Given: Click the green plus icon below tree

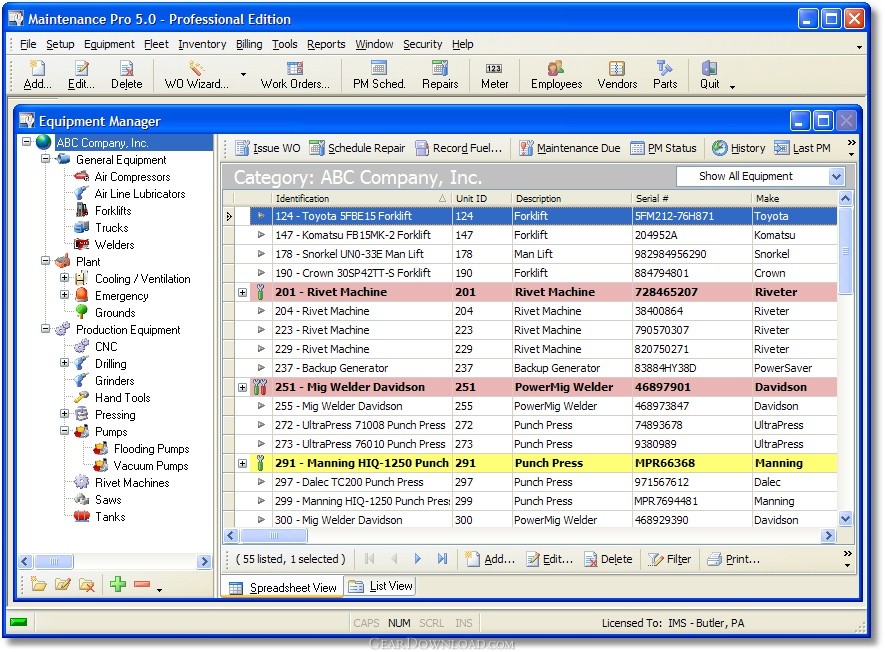Looking at the screenshot, I should point(117,584).
